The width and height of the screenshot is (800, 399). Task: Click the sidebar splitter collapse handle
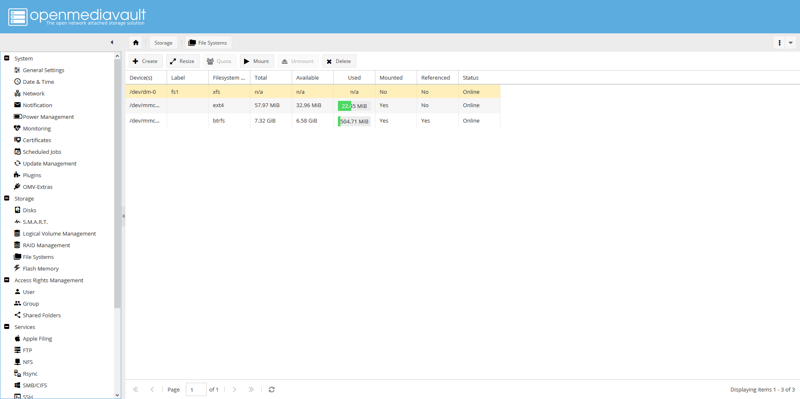click(x=123, y=216)
